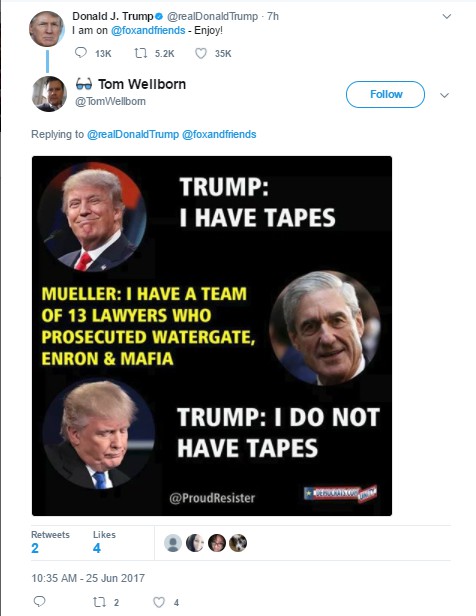Like Trump's tweet with heart icon

pyautogui.click(x=201, y=53)
